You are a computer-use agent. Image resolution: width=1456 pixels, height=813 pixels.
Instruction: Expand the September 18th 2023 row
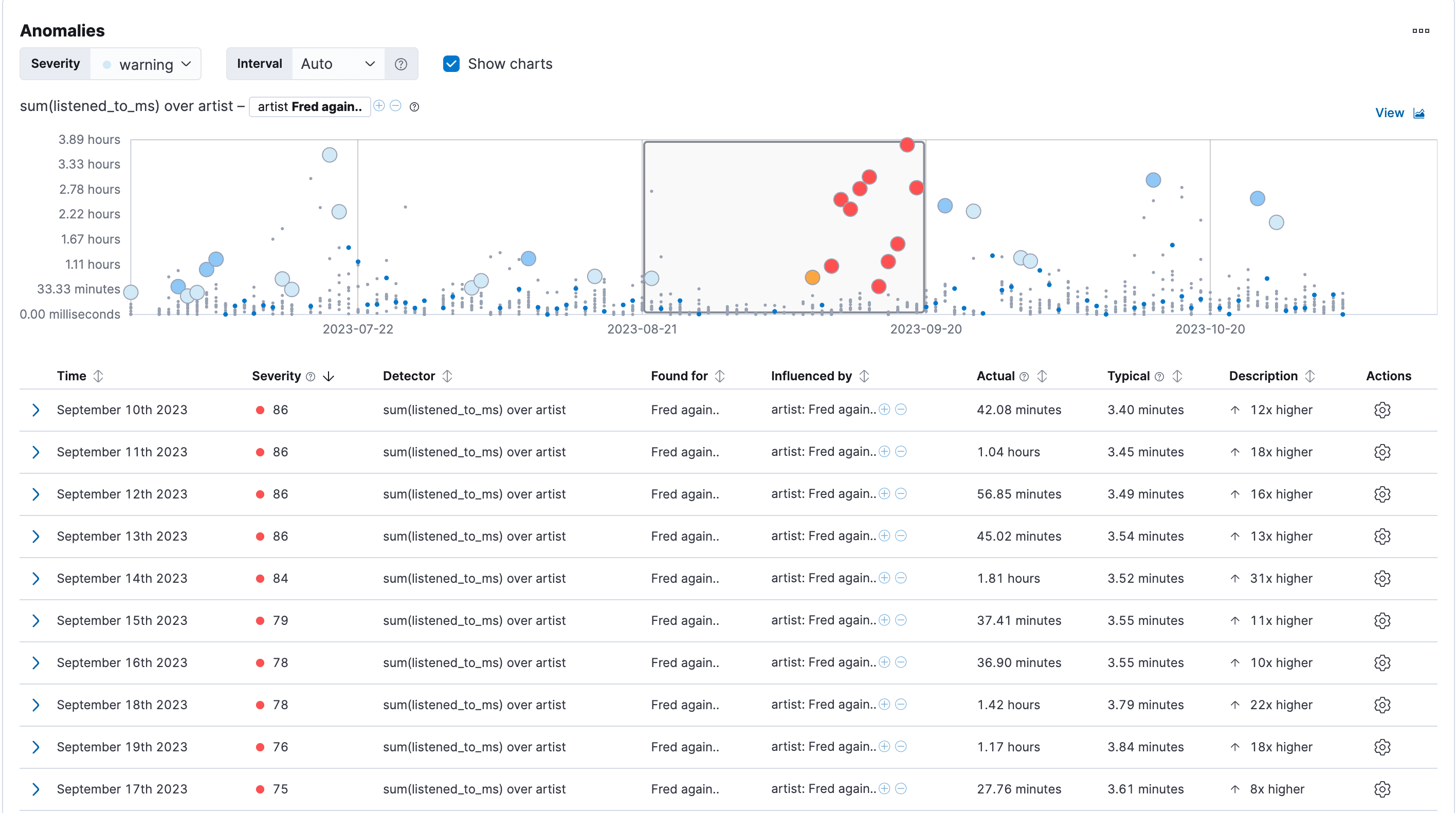pos(35,705)
